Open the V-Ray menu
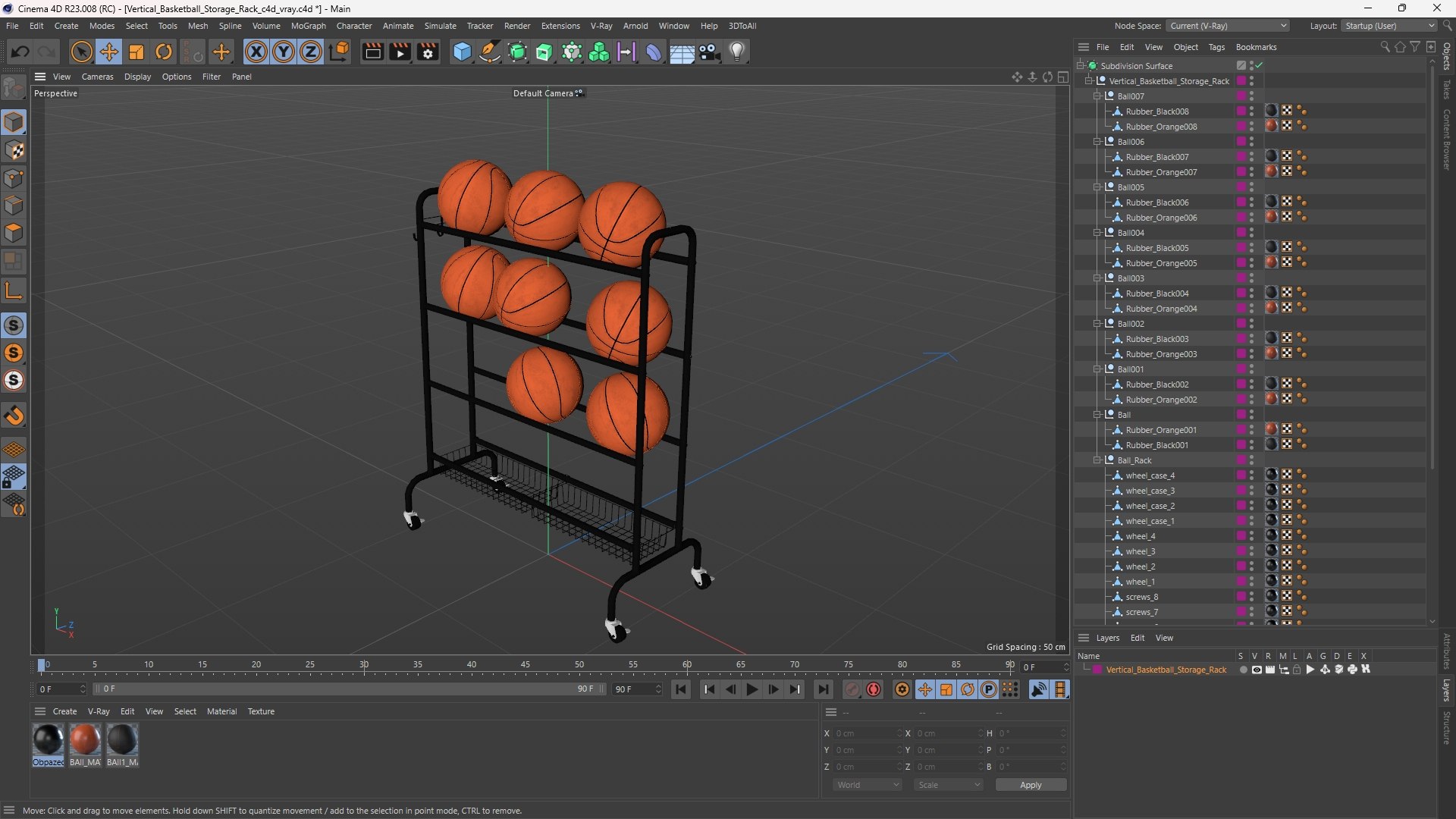Image resolution: width=1456 pixels, height=819 pixels. pyautogui.click(x=601, y=26)
